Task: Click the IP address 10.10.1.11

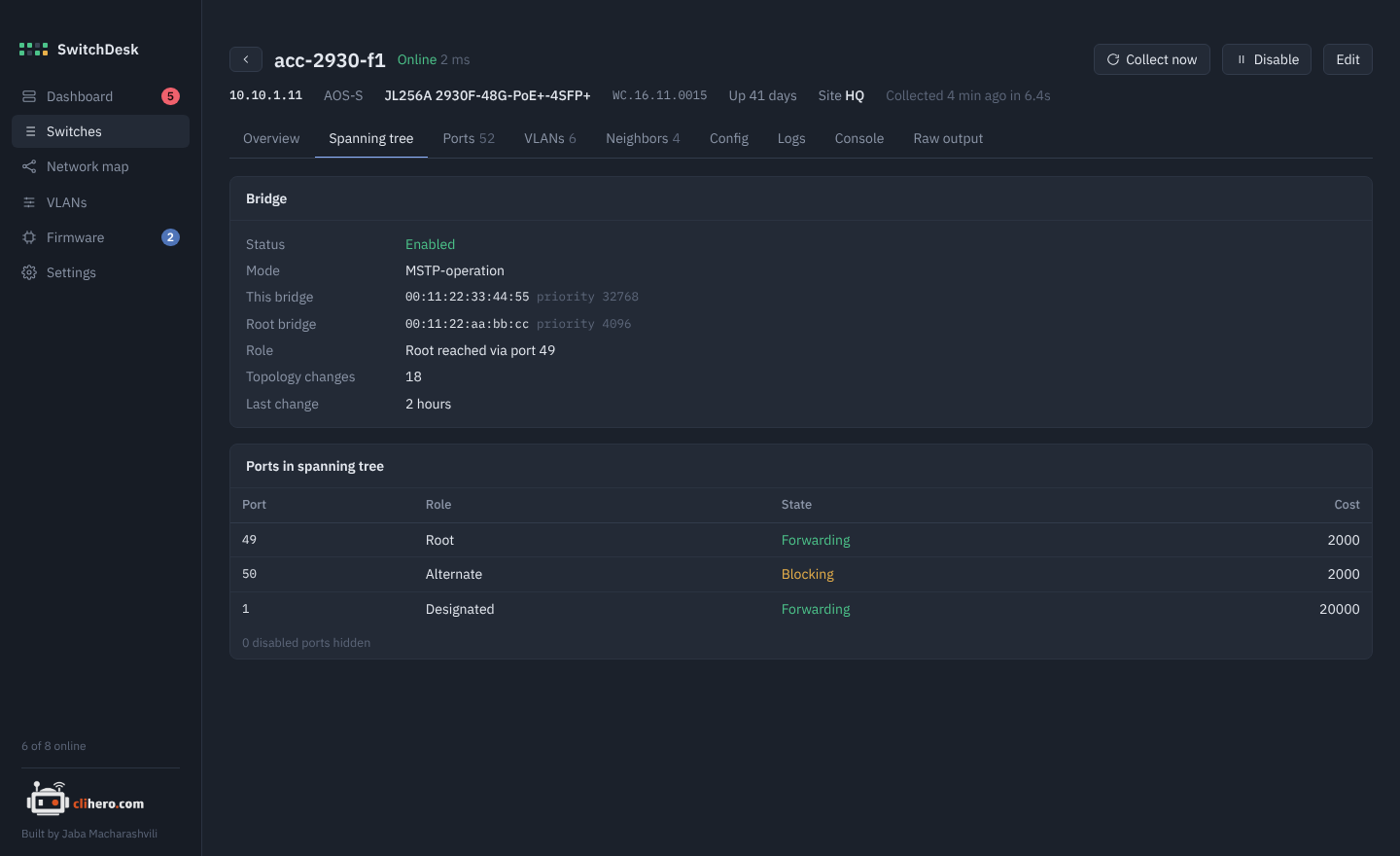Action: coord(265,95)
